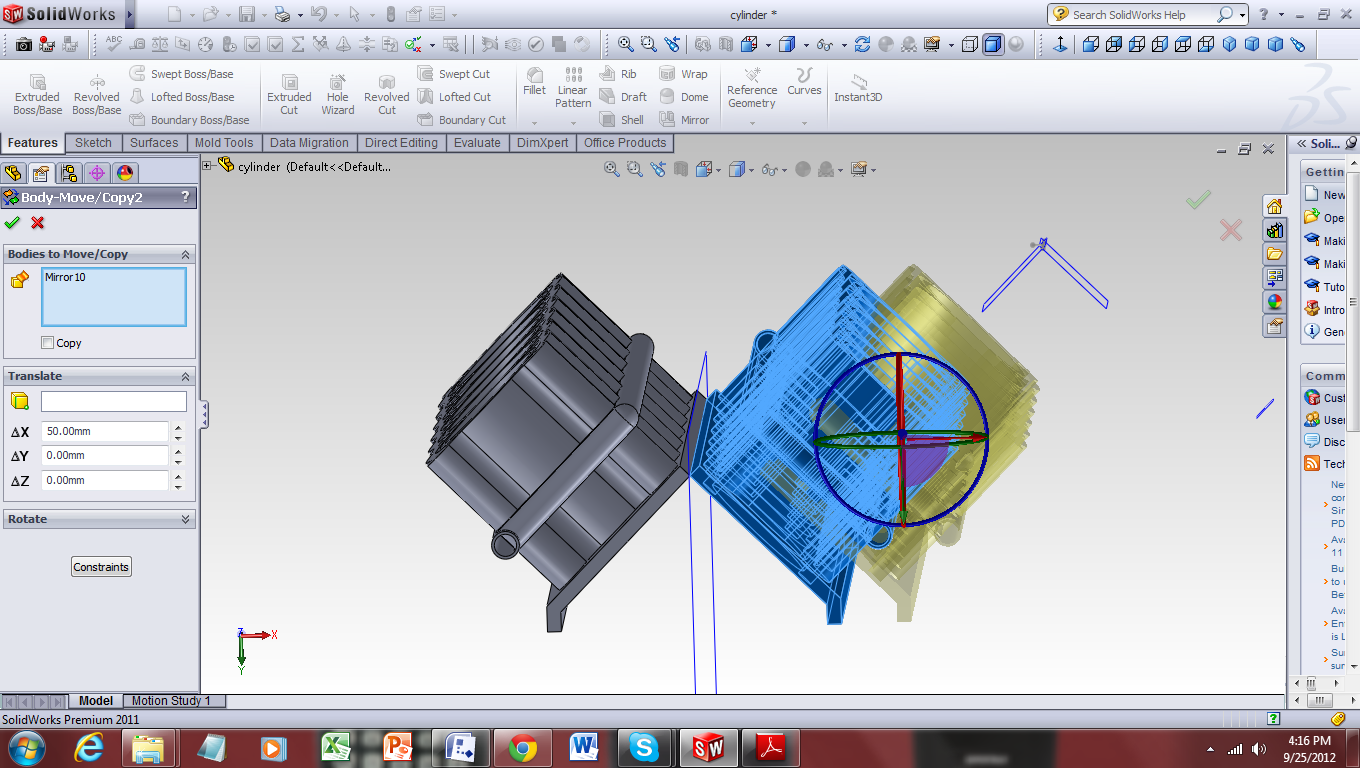1360x768 pixels.
Task: Click the Curves tool
Action: click(804, 82)
